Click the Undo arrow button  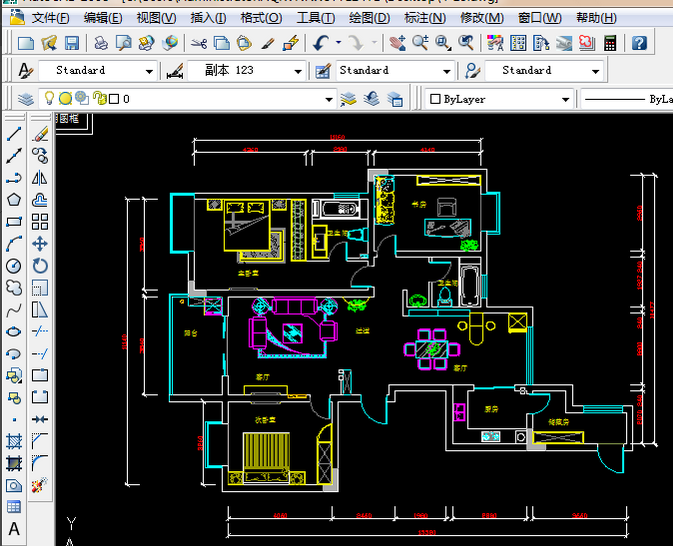(x=320, y=42)
